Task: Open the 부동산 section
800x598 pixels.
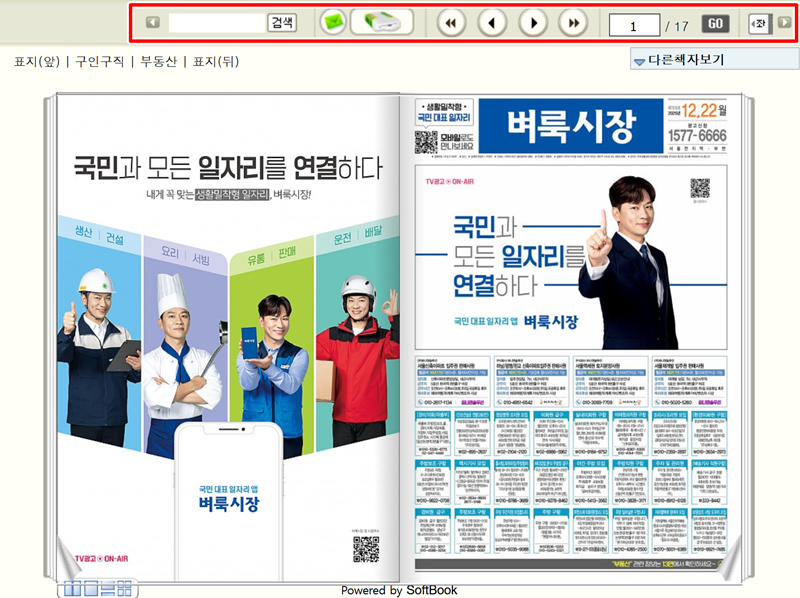Action: [159, 62]
